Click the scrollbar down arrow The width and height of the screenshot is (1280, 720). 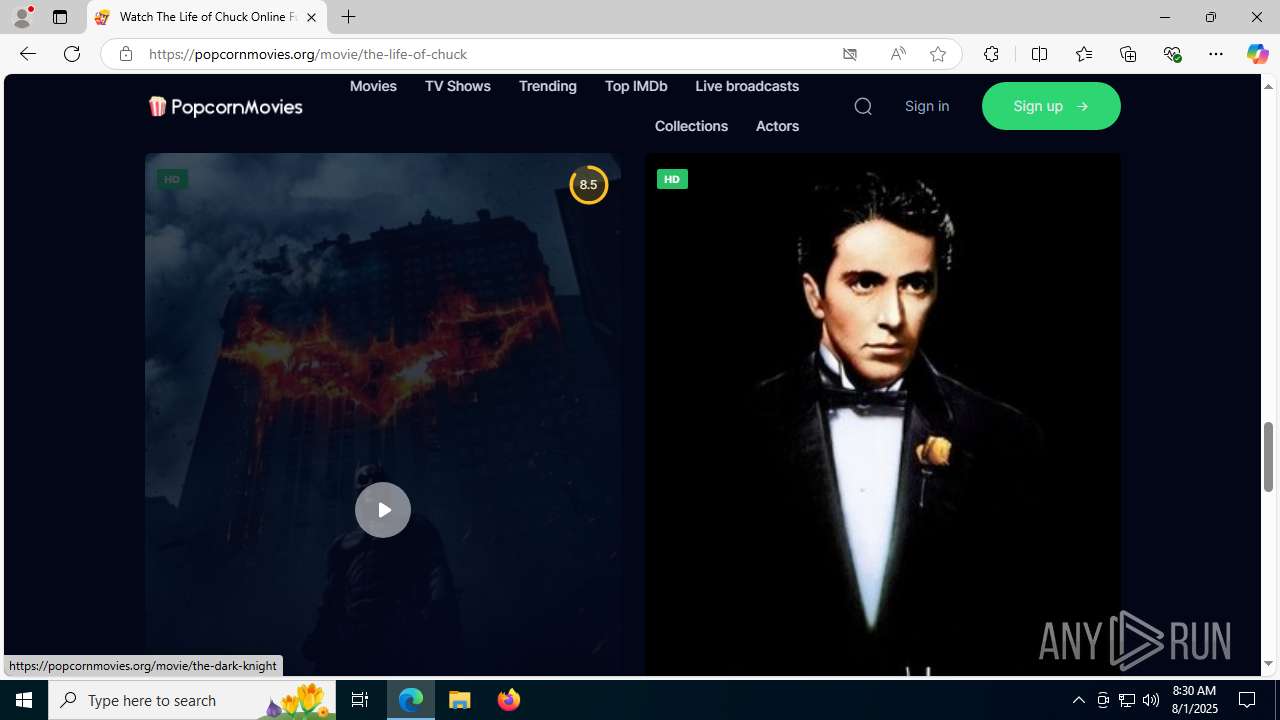point(1268,664)
